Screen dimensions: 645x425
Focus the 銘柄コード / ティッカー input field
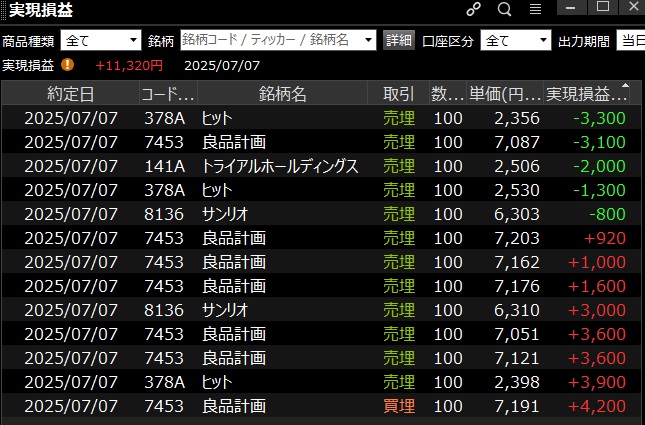pyautogui.click(x=271, y=40)
